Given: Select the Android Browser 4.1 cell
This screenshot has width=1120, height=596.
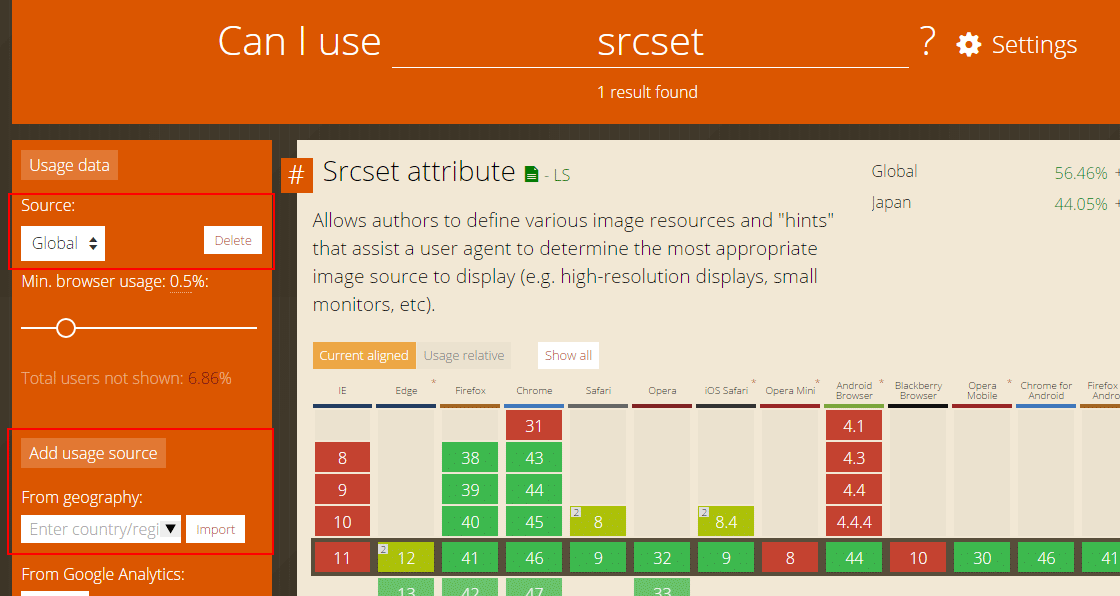Looking at the screenshot, I should 854,425.
